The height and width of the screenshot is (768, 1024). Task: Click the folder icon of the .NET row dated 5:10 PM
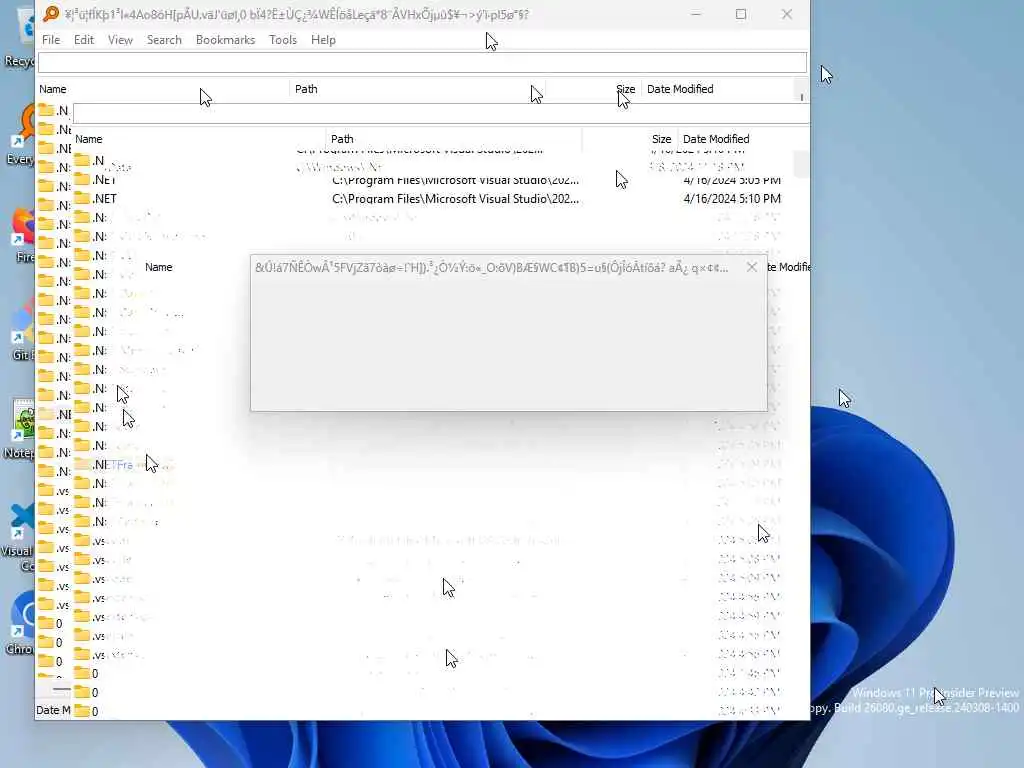click(82, 198)
